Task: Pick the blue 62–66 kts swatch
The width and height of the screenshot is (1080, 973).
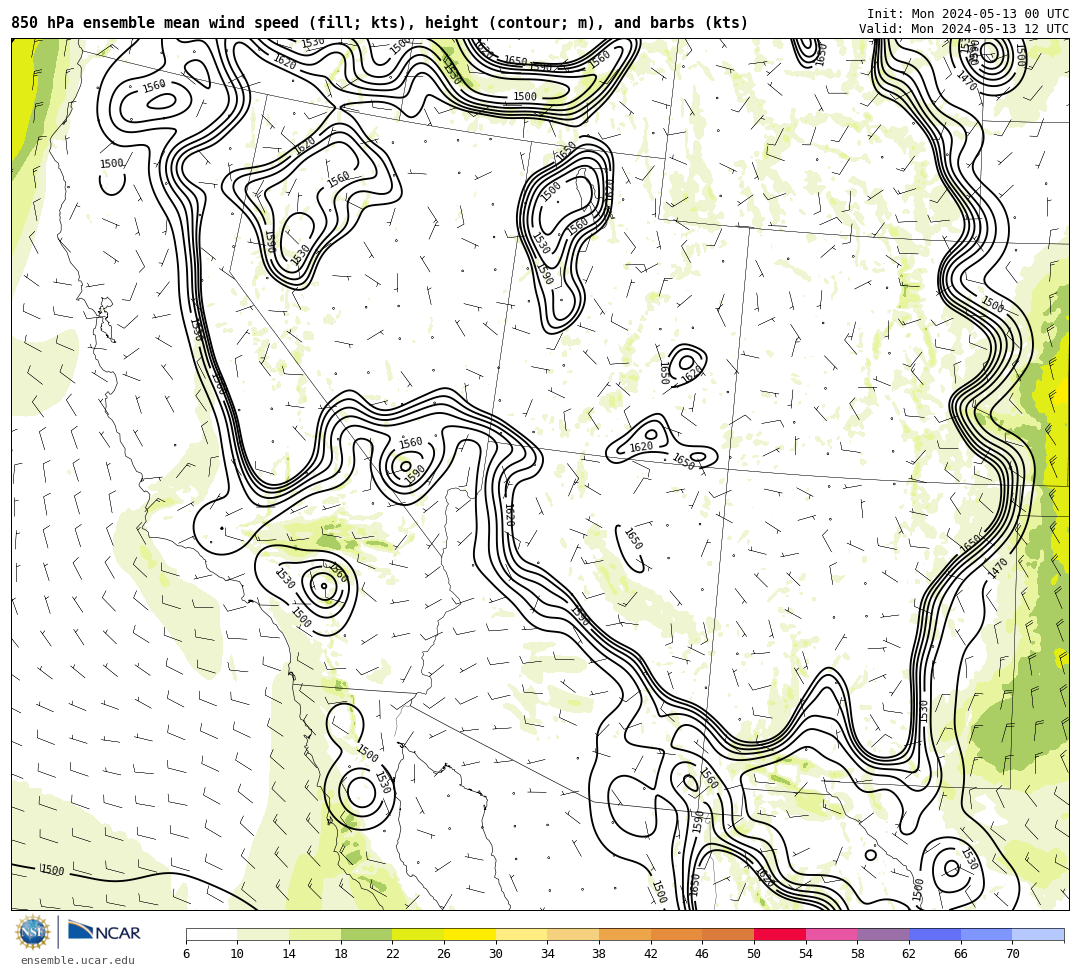Action: (x=935, y=934)
